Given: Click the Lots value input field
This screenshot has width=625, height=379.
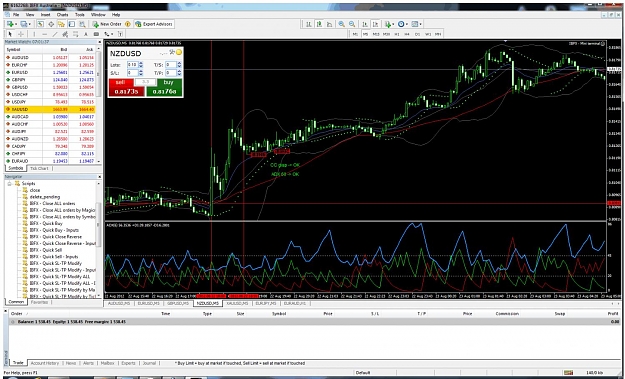Looking at the screenshot, I should [133, 65].
